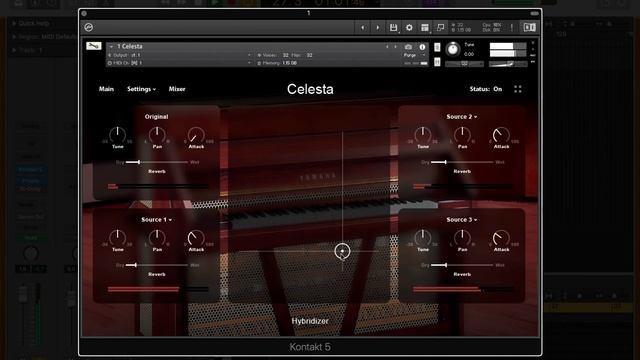The image size is (640, 360).
Task: Click the XY pad puck in Hybridizer
Action: (342, 251)
